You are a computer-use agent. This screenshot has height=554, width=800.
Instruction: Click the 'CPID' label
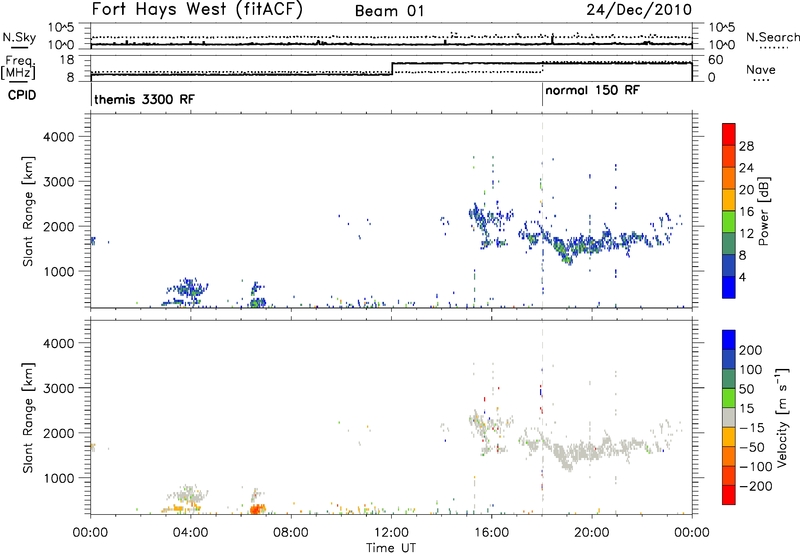point(22,95)
